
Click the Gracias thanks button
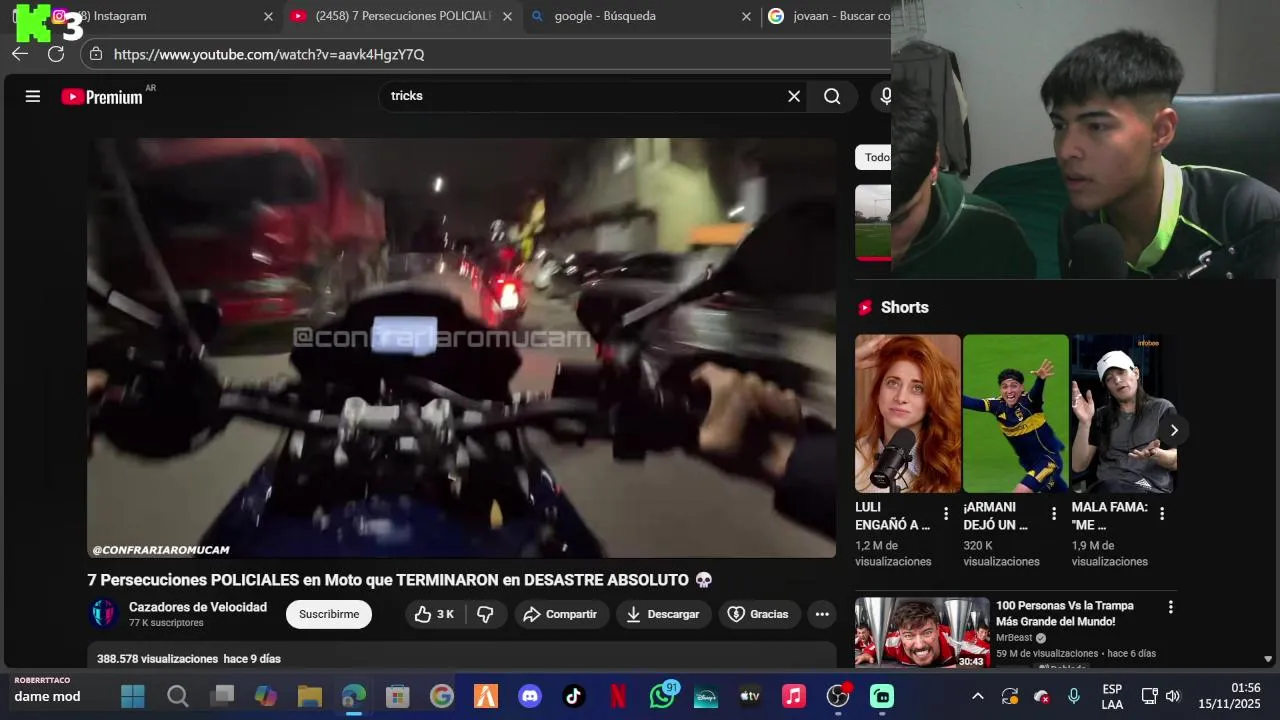(759, 614)
